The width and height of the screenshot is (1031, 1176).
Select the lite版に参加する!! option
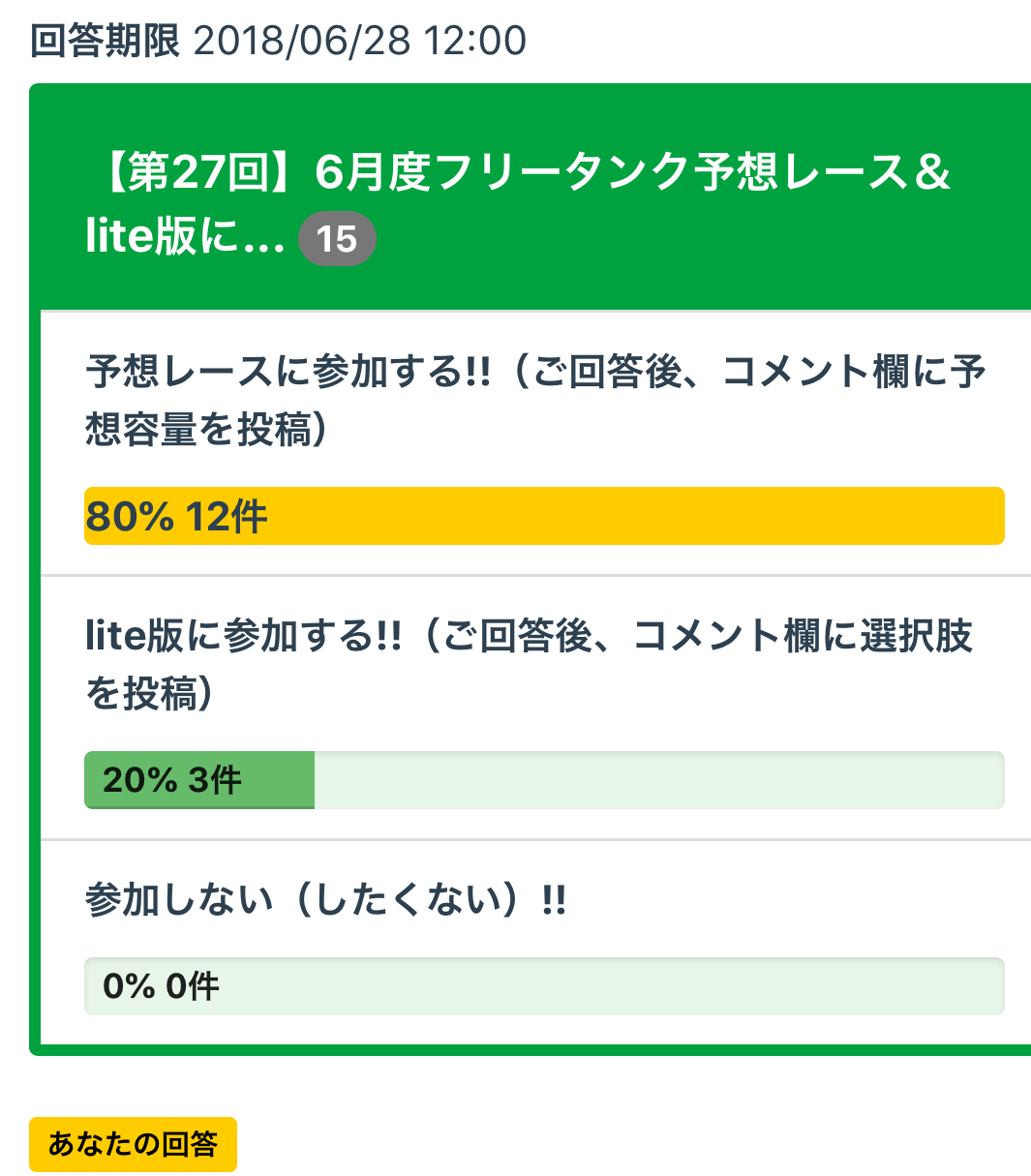coord(529,637)
